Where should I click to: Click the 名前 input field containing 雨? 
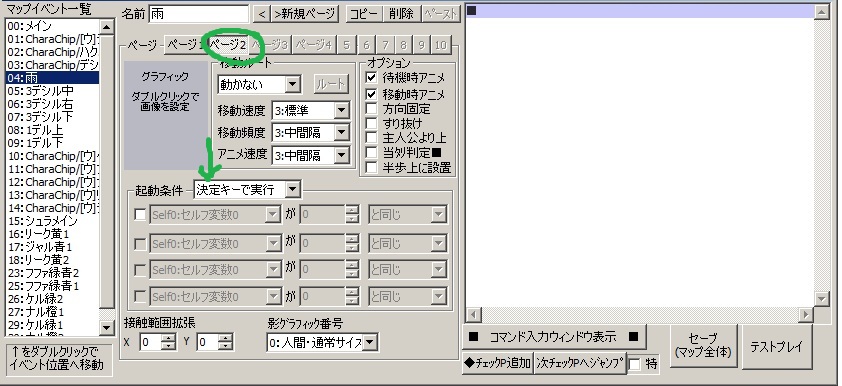tap(199, 14)
